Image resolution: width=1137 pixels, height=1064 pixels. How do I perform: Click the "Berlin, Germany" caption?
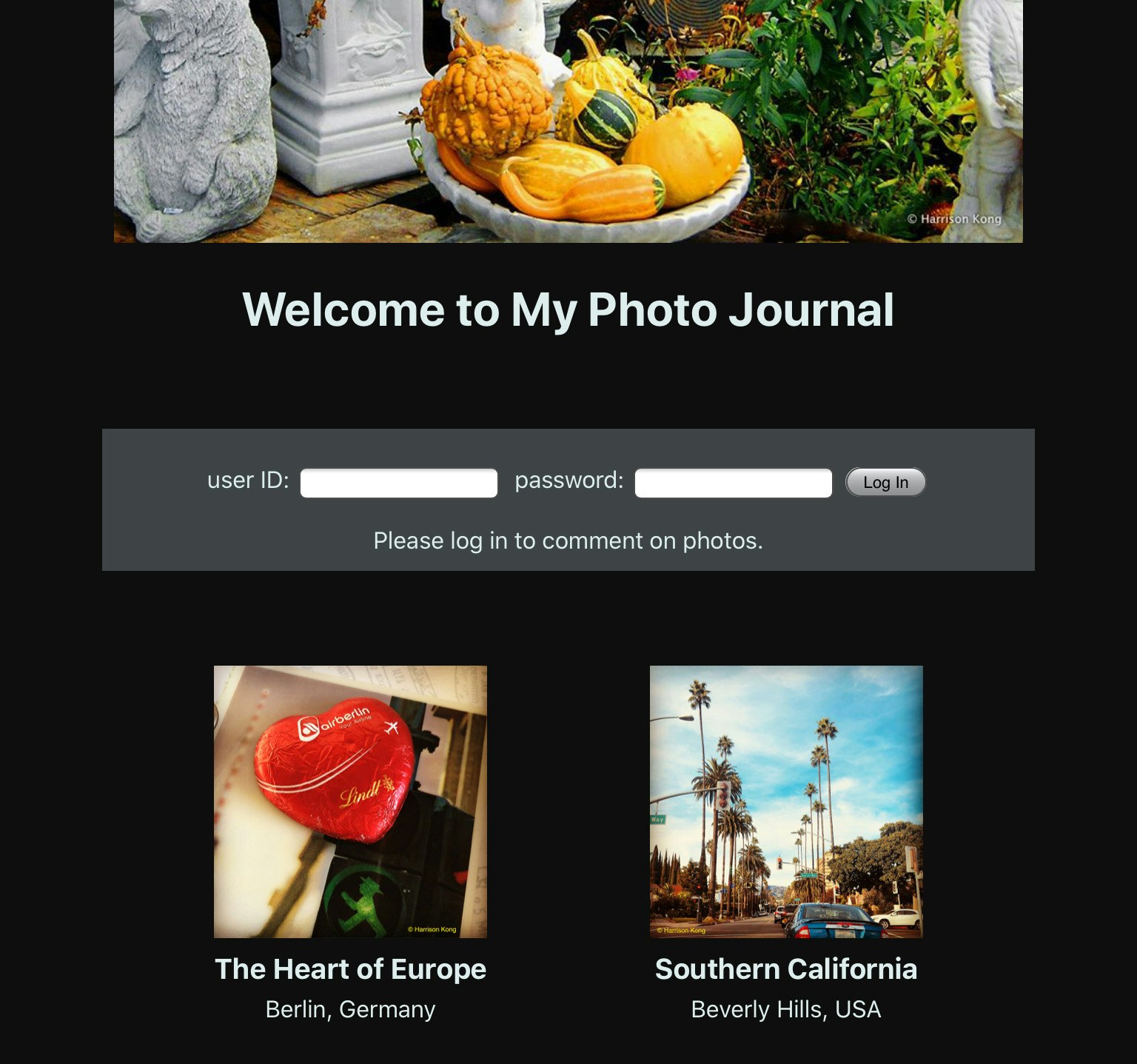coord(350,1009)
